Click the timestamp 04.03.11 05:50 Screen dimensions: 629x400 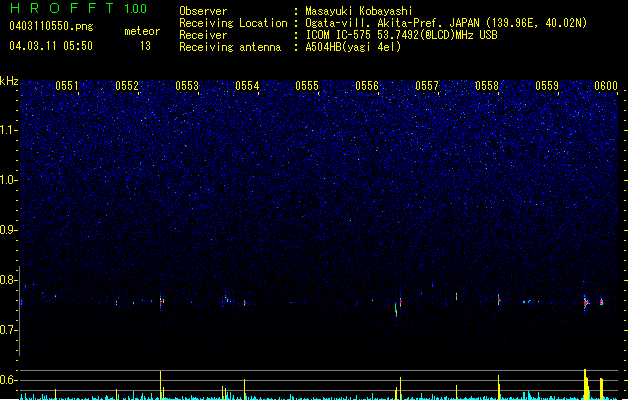(51, 46)
